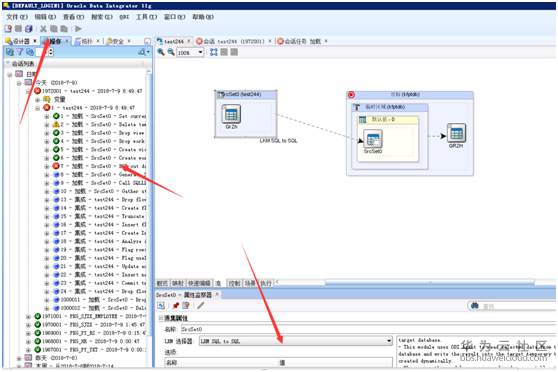Image resolution: width=558 pixels, height=372 pixels.
Task: Open the Edit menu
Action: (45, 17)
